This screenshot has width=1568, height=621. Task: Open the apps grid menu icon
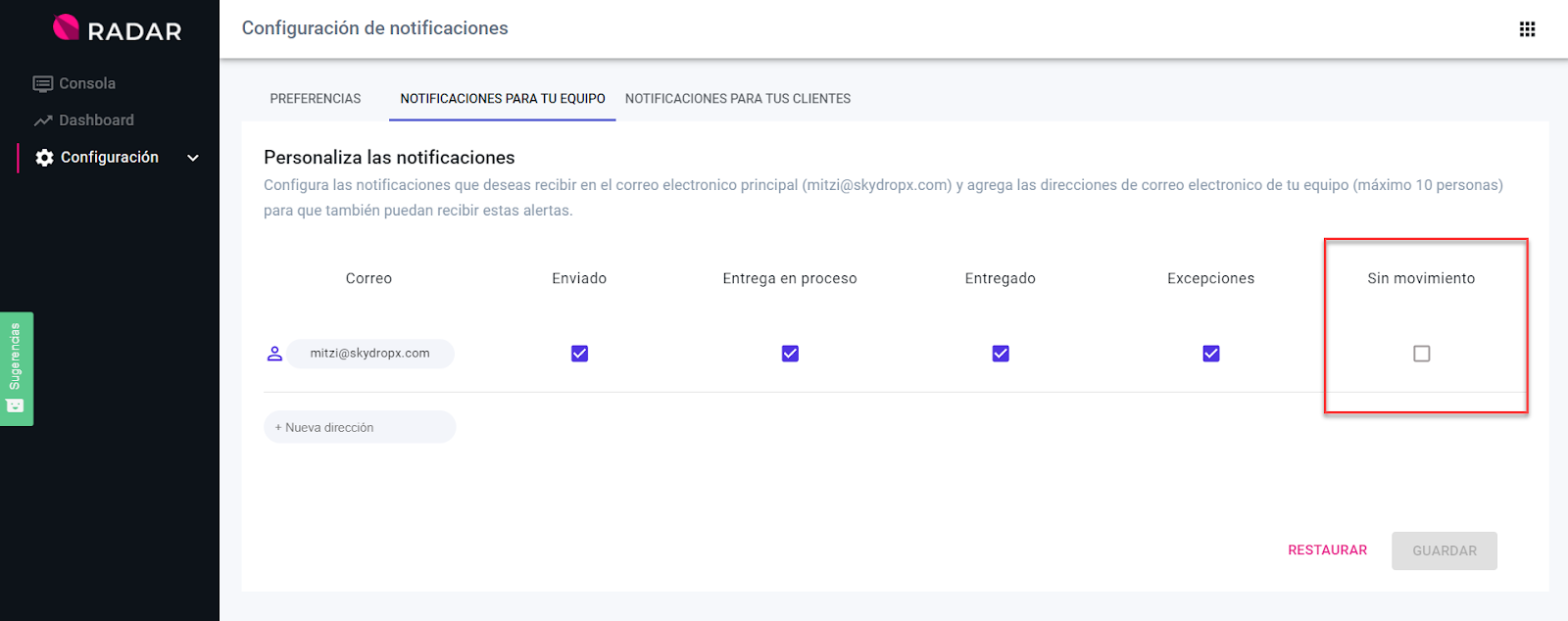(x=1527, y=29)
